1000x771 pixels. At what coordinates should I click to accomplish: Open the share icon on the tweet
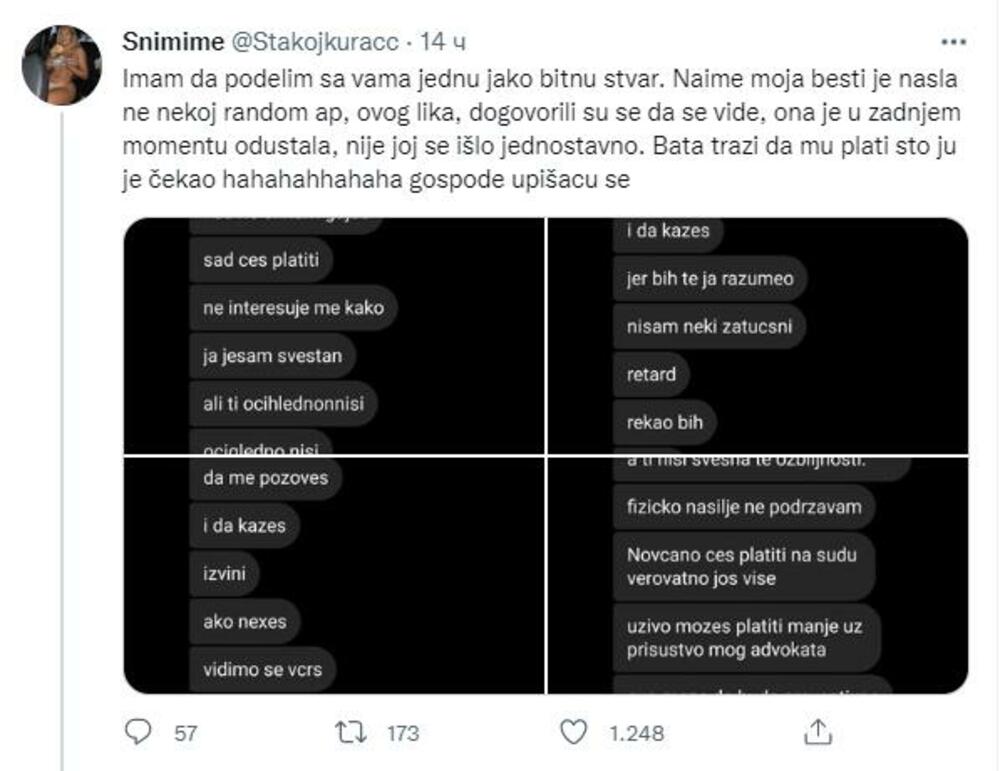click(820, 731)
